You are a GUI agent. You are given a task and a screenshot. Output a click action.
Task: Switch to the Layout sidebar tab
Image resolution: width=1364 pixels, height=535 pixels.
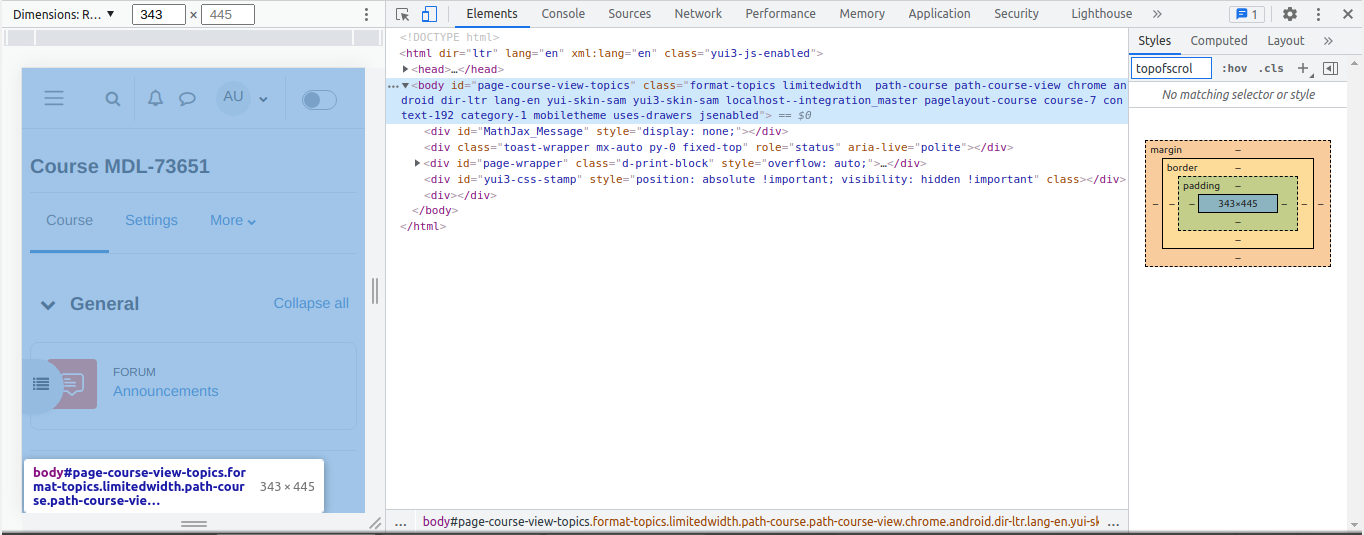[x=1285, y=41]
